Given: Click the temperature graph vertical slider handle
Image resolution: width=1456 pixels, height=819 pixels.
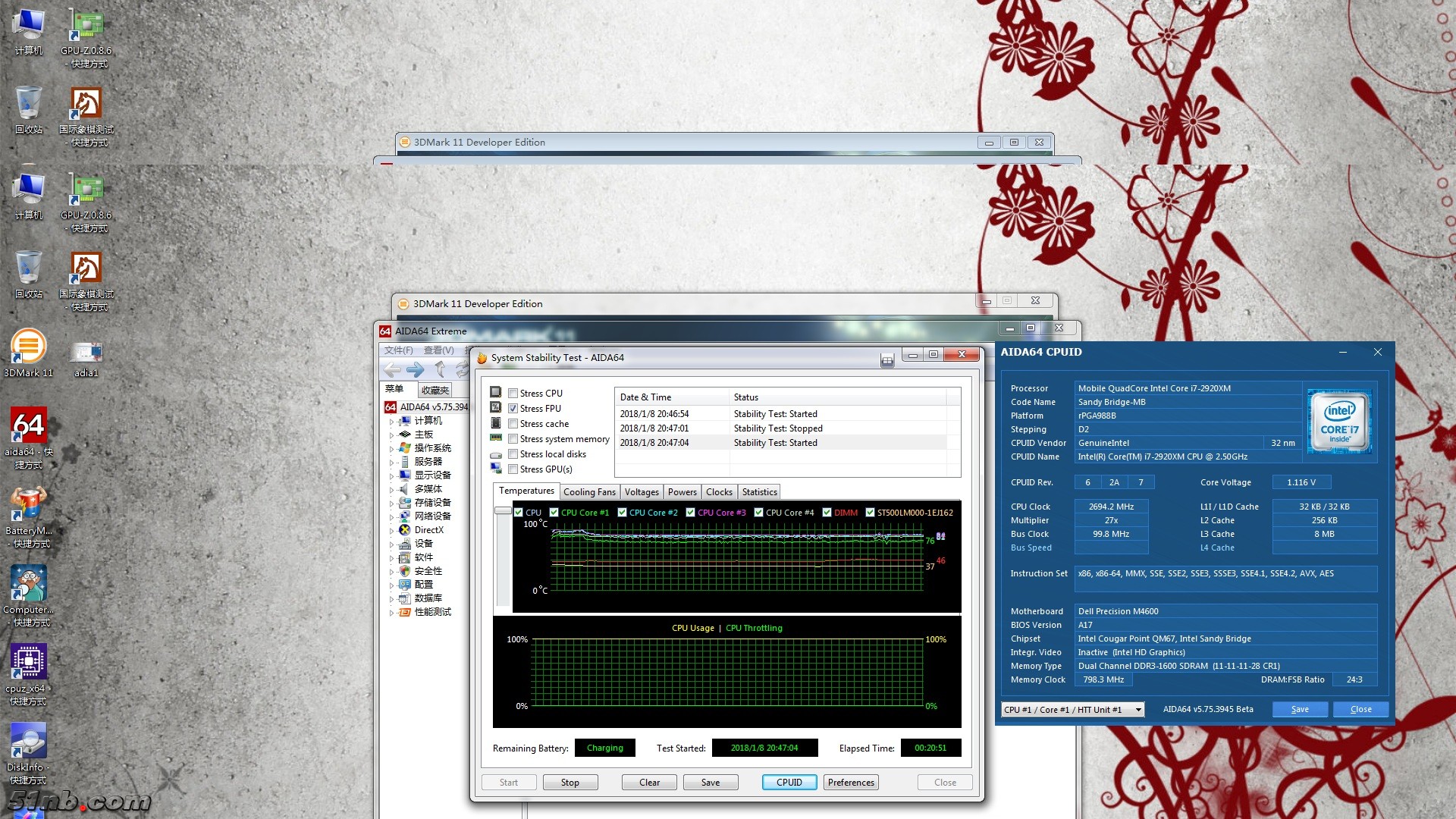Looking at the screenshot, I should [503, 511].
